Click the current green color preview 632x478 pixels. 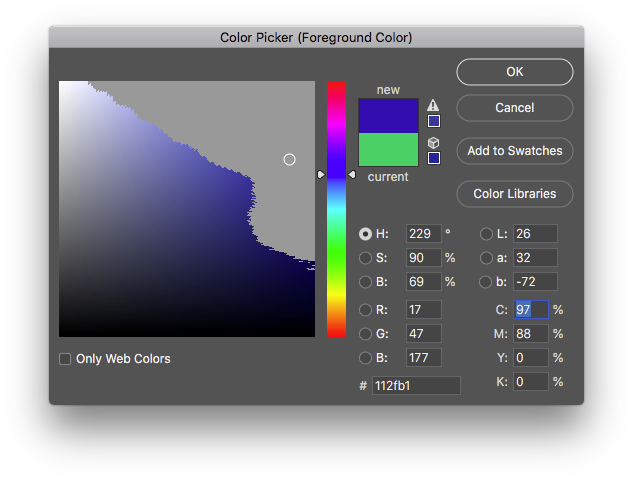pyautogui.click(x=388, y=149)
